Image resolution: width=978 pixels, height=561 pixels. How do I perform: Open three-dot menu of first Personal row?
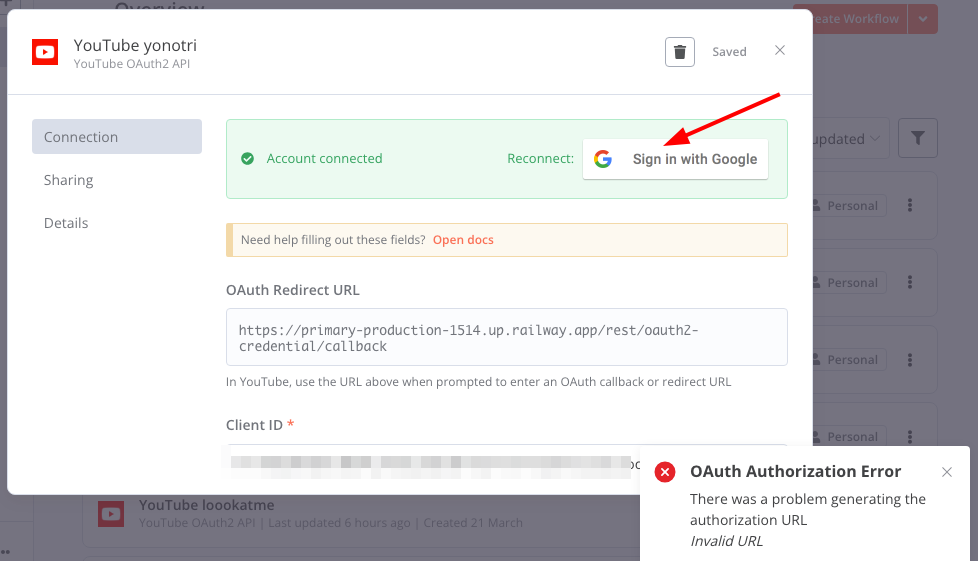click(910, 205)
